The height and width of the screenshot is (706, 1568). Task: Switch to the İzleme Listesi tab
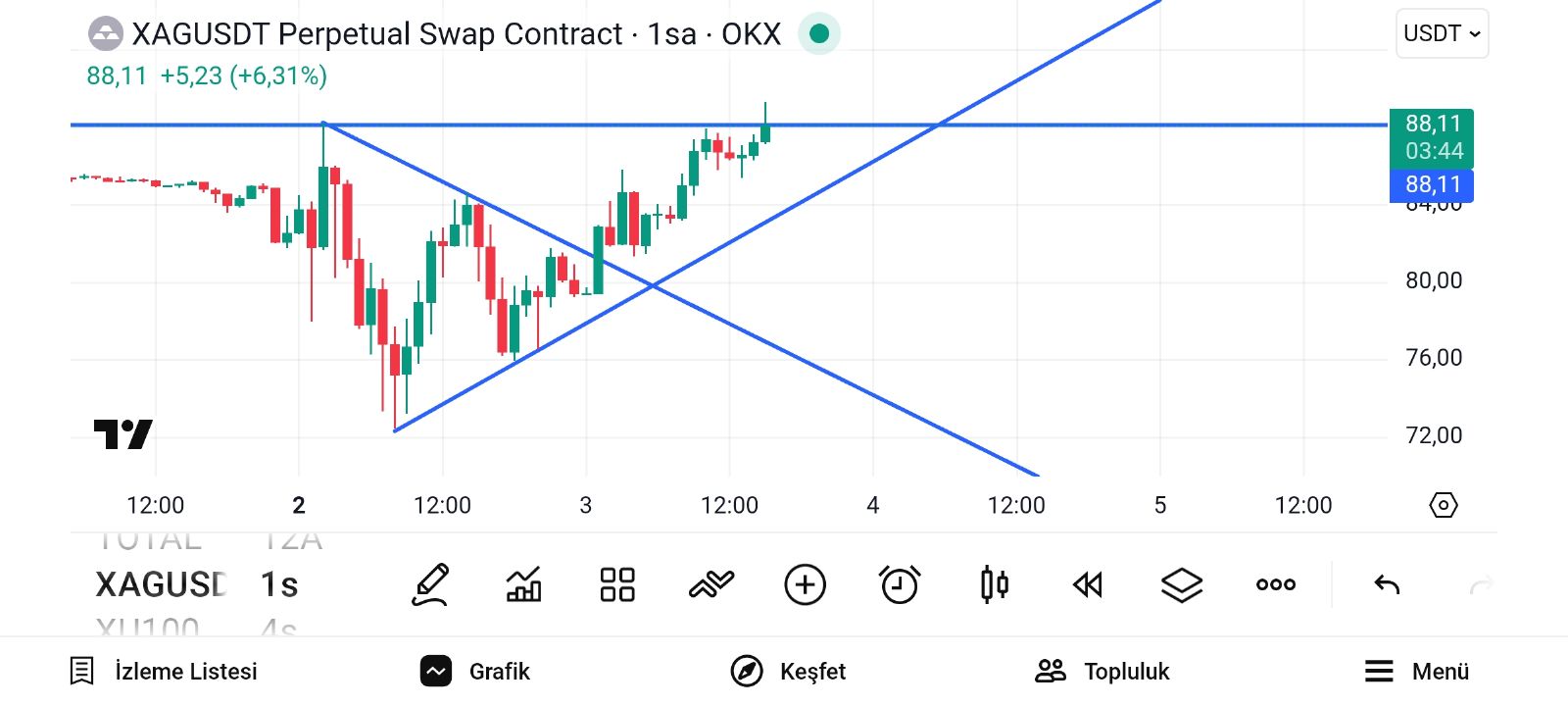[x=164, y=672]
